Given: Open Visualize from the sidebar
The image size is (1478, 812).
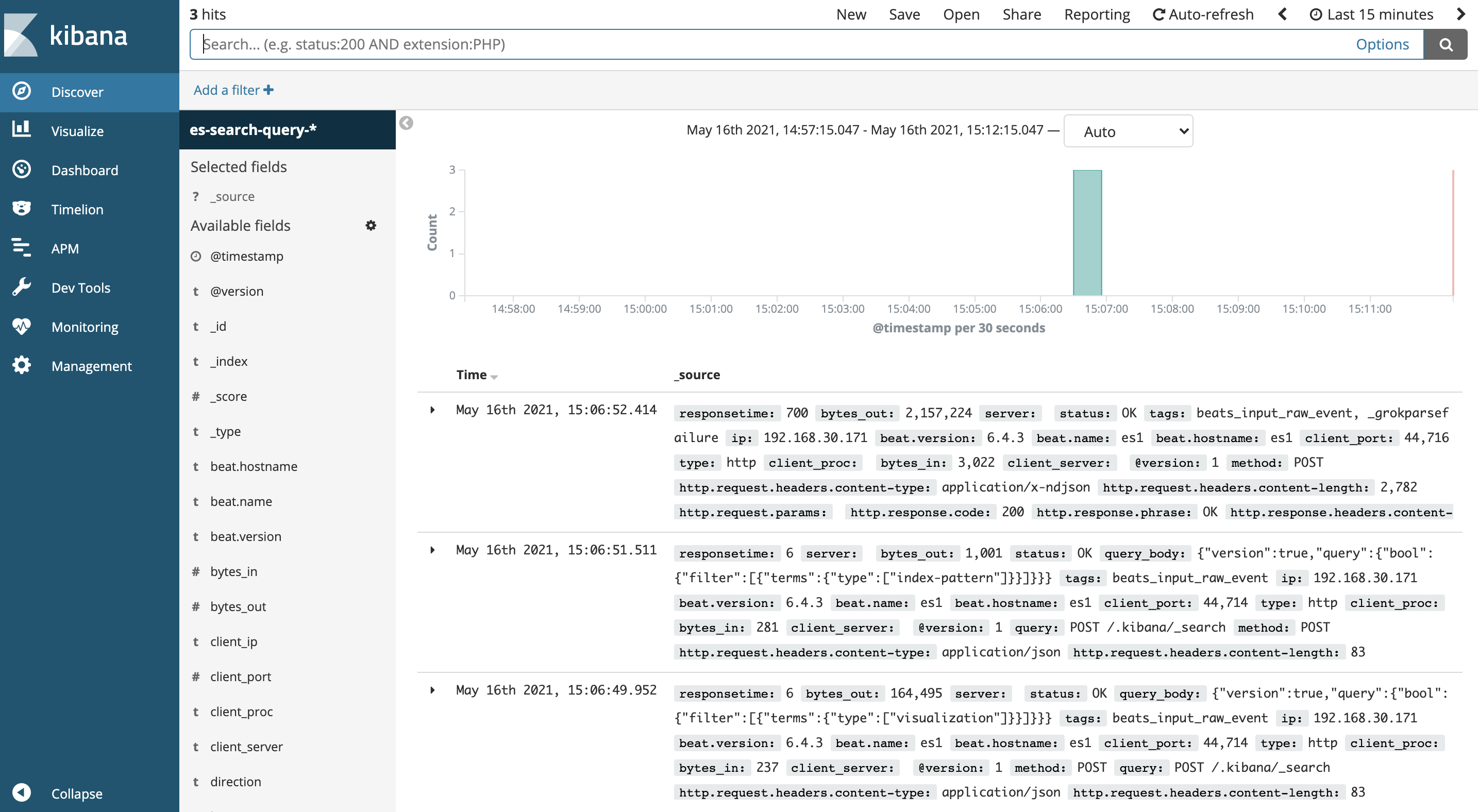Looking at the screenshot, I should [x=77, y=131].
